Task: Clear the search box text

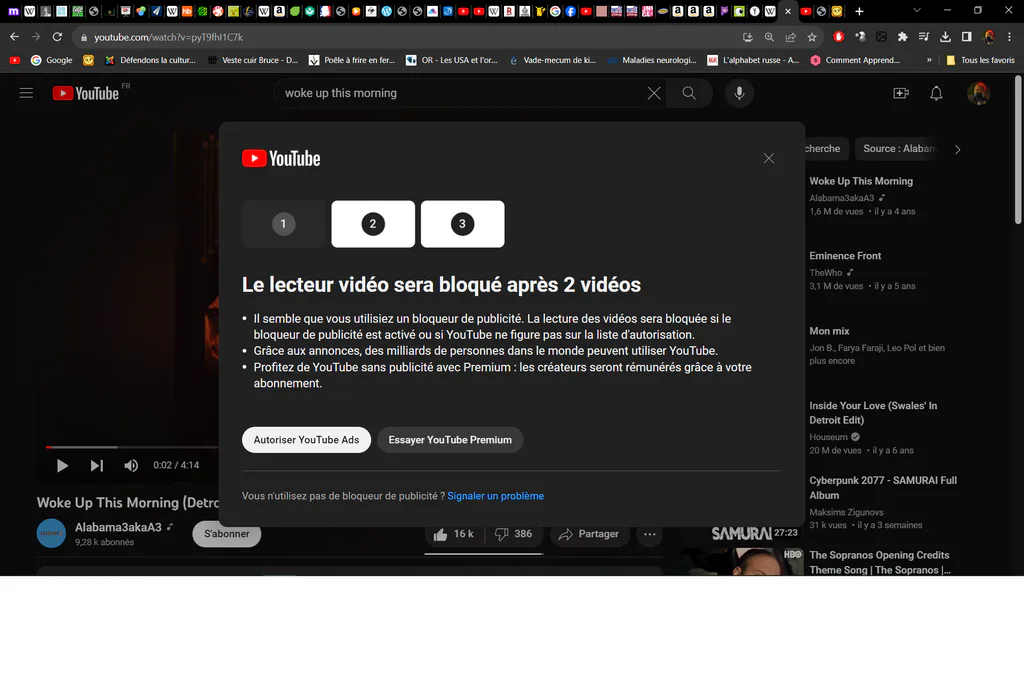Action: [x=654, y=93]
